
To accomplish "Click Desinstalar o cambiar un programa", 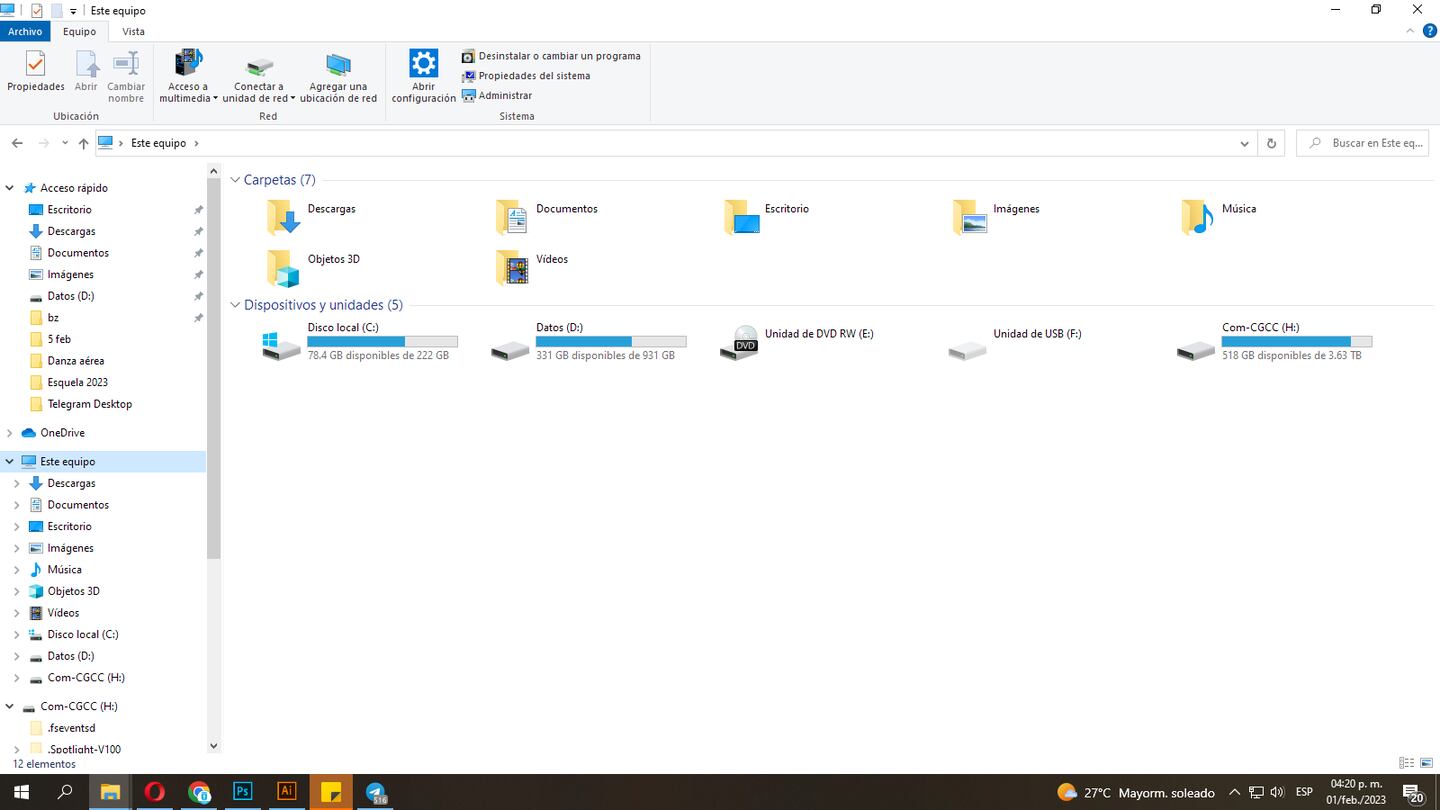I will [x=553, y=56].
